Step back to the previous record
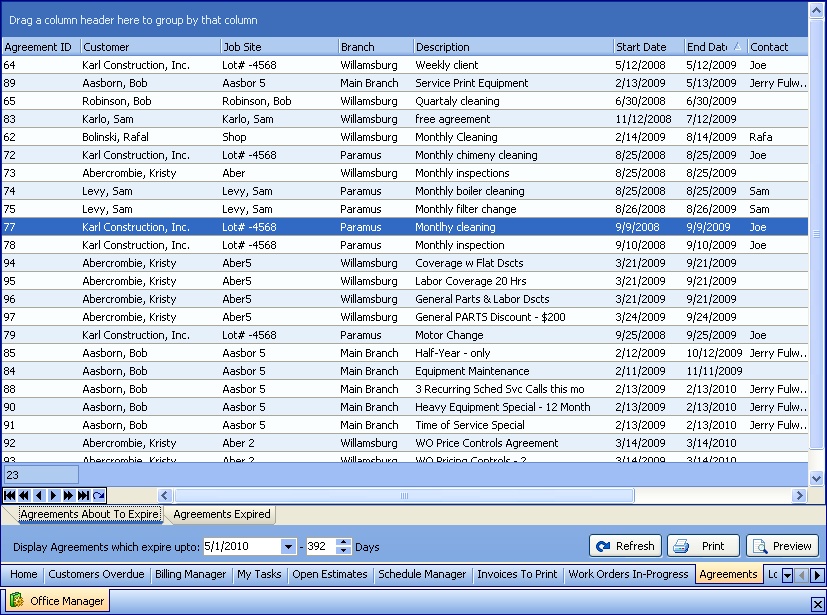The image size is (827, 615). 39,495
